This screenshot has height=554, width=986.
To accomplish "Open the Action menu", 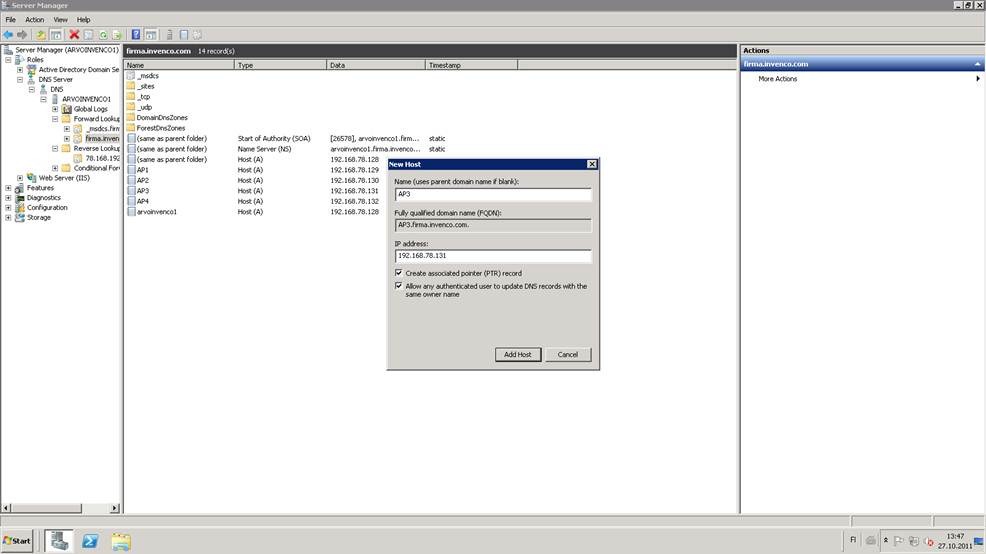I will (34, 19).
